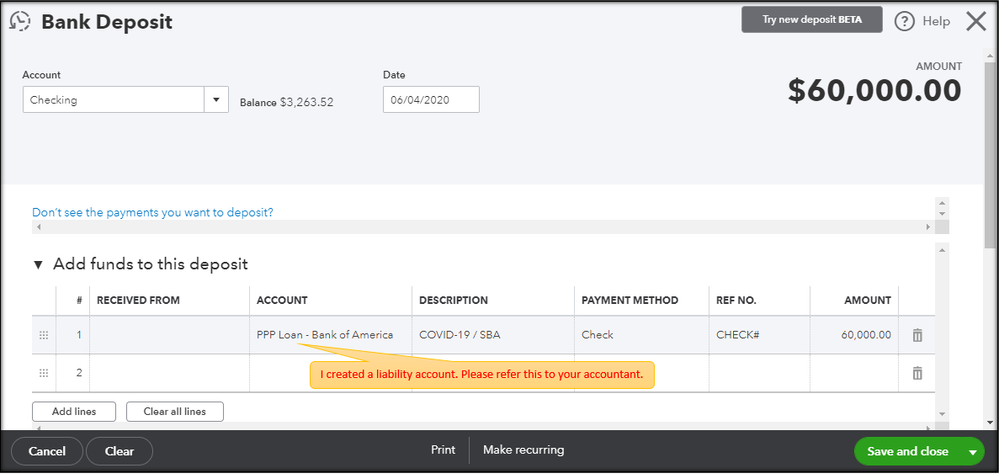Click the deposit Date field
Image resolution: width=999 pixels, height=474 pixels.
coord(430,100)
